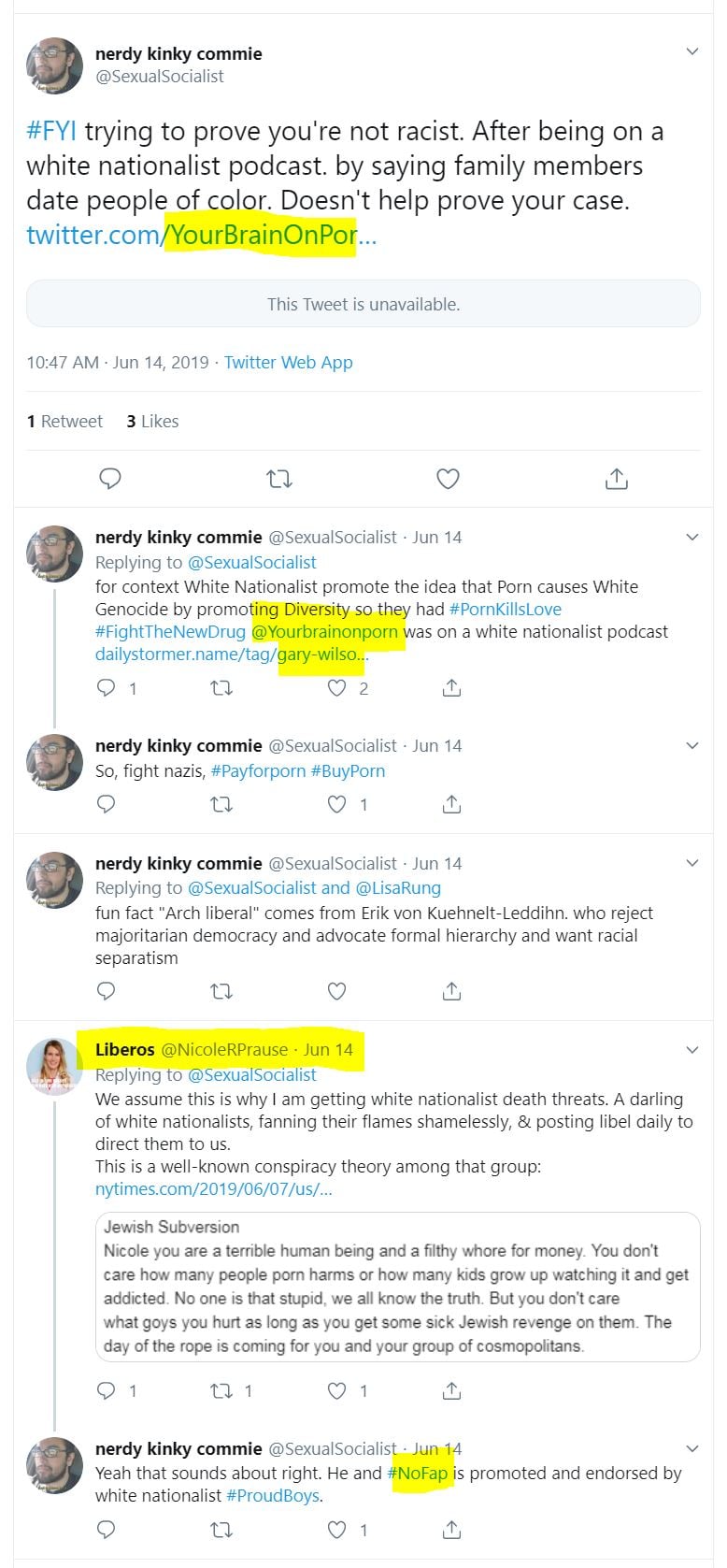Share the main #FYI tweet

(616, 479)
